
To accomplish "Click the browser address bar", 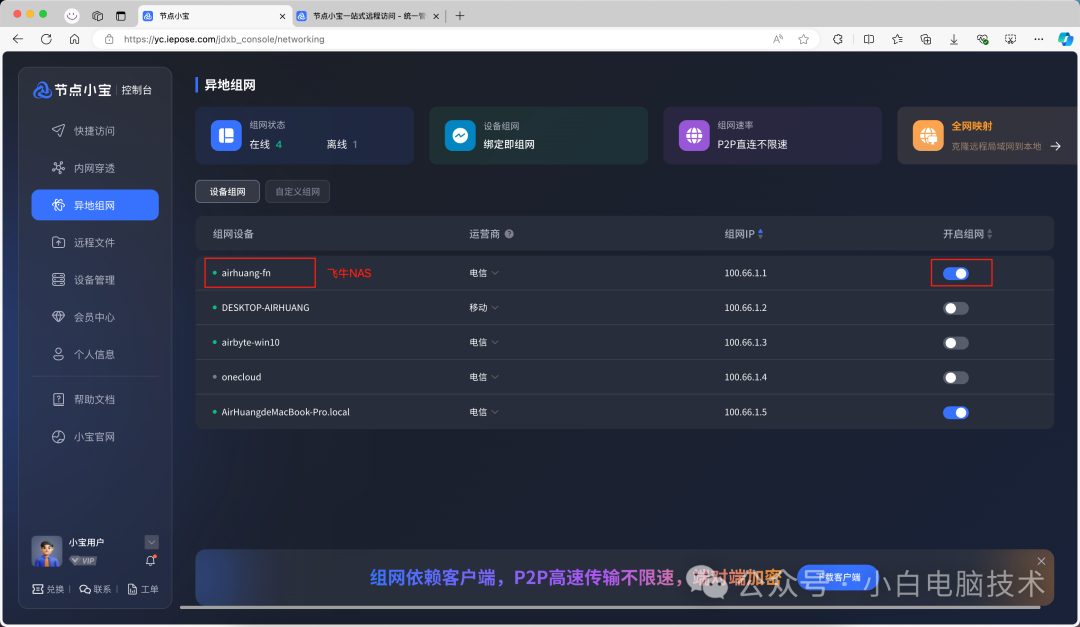I will tap(300, 40).
